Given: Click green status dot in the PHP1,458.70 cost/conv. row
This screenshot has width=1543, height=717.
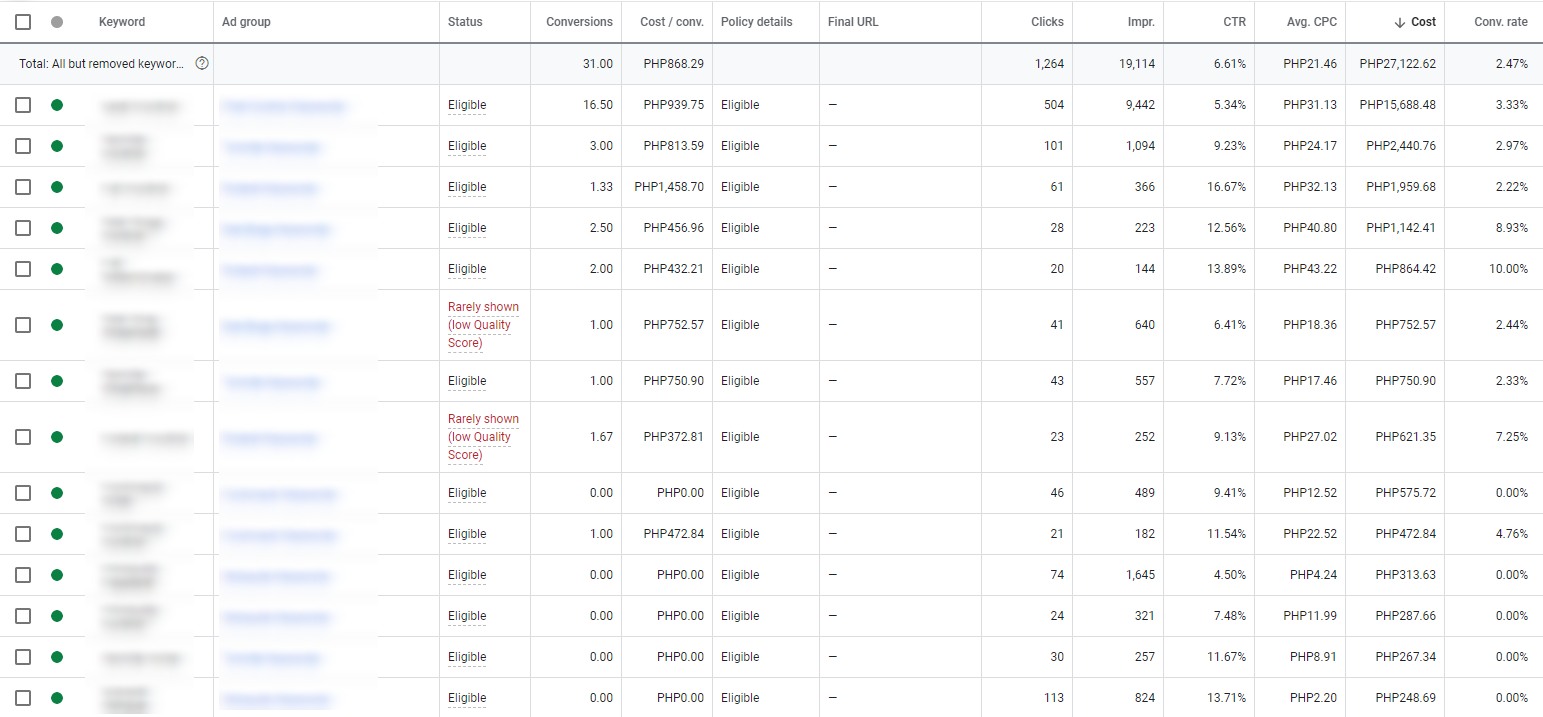Looking at the screenshot, I should (57, 187).
